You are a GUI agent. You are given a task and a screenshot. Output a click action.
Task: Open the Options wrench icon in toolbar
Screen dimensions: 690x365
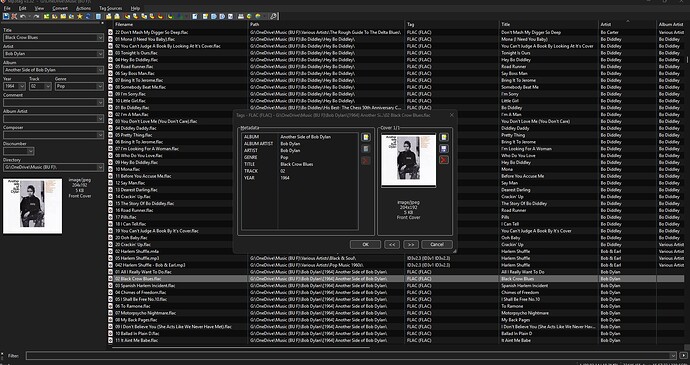tap(273, 16)
